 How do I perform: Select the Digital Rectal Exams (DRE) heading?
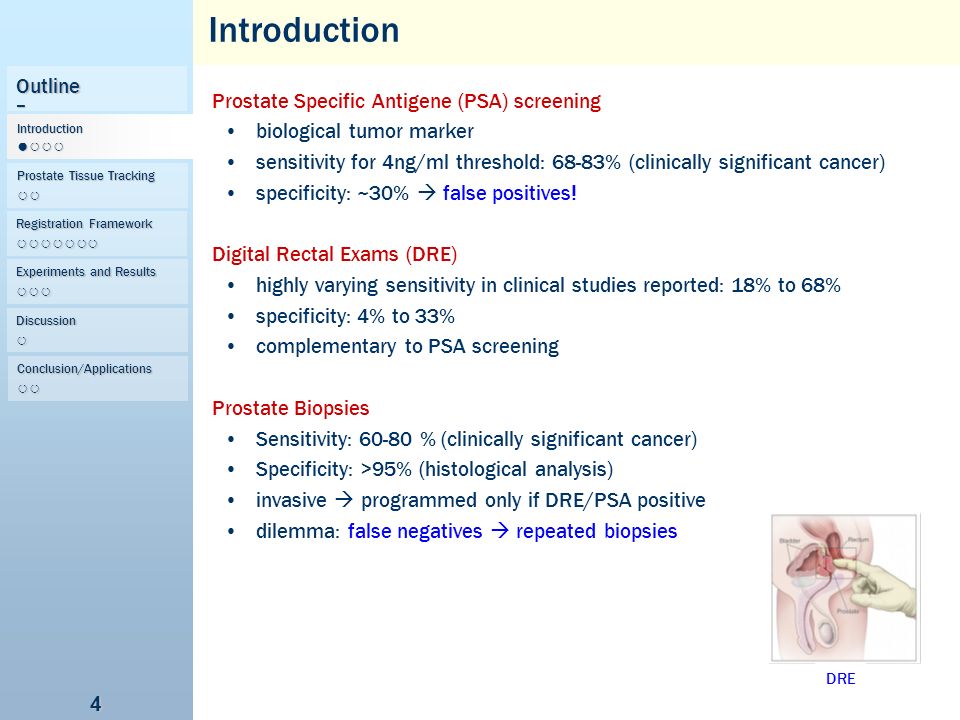(334, 254)
